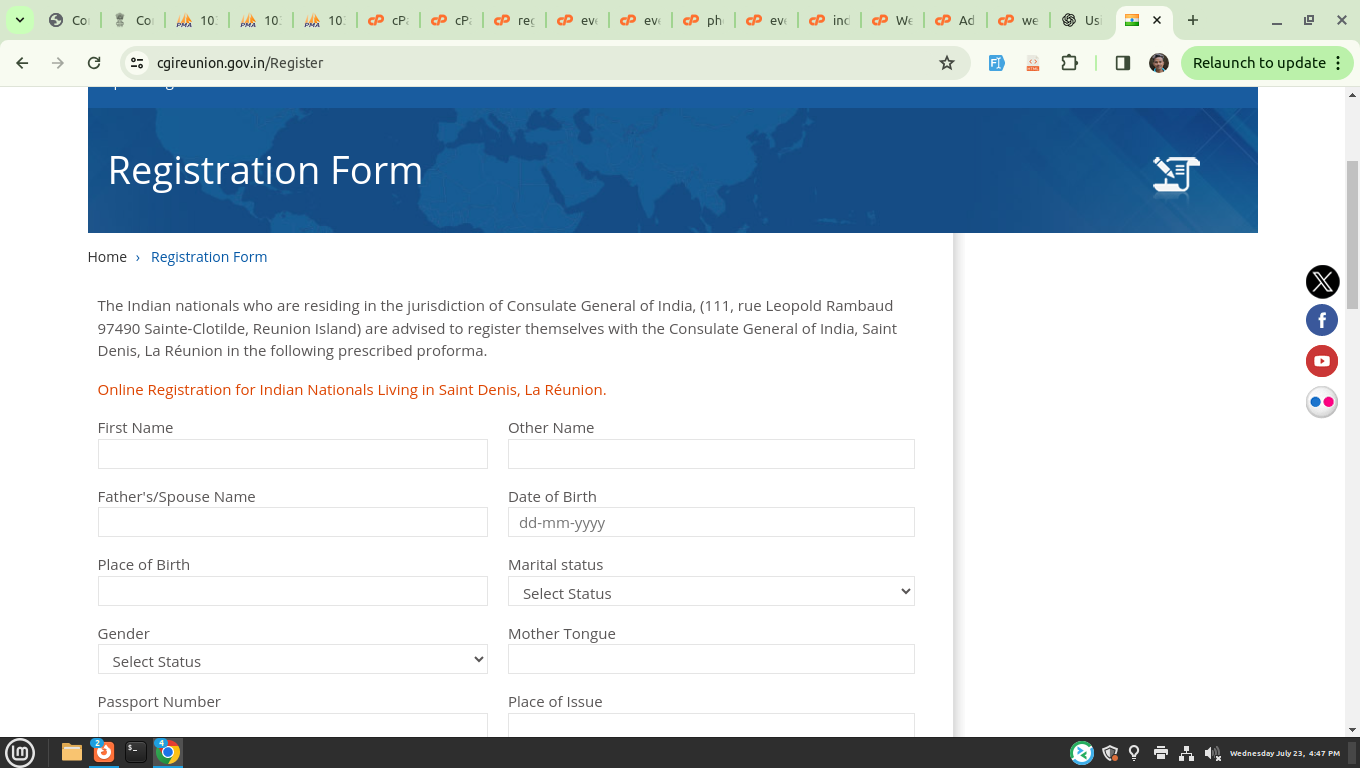Bookmark this page with the star icon
Image resolution: width=1360 pixels, height=768 pixels.
coord(946,63)
